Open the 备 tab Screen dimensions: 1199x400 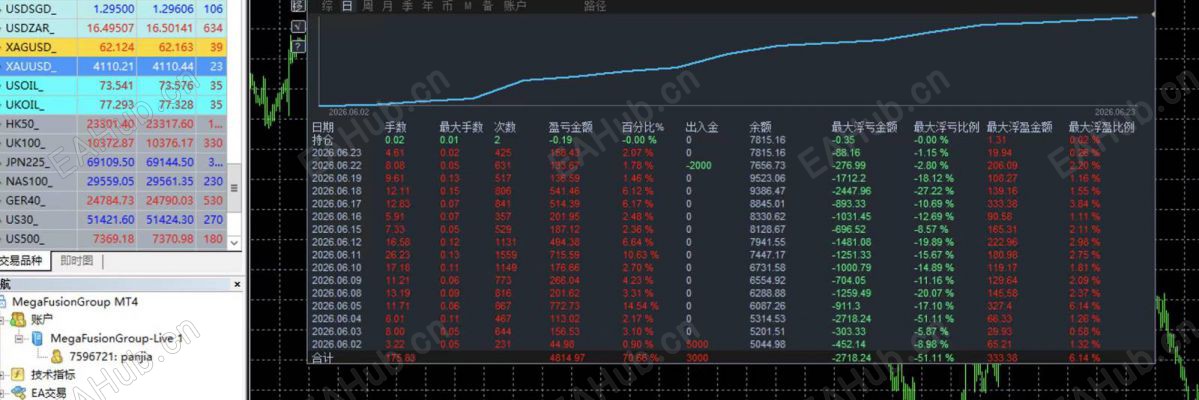488,6
